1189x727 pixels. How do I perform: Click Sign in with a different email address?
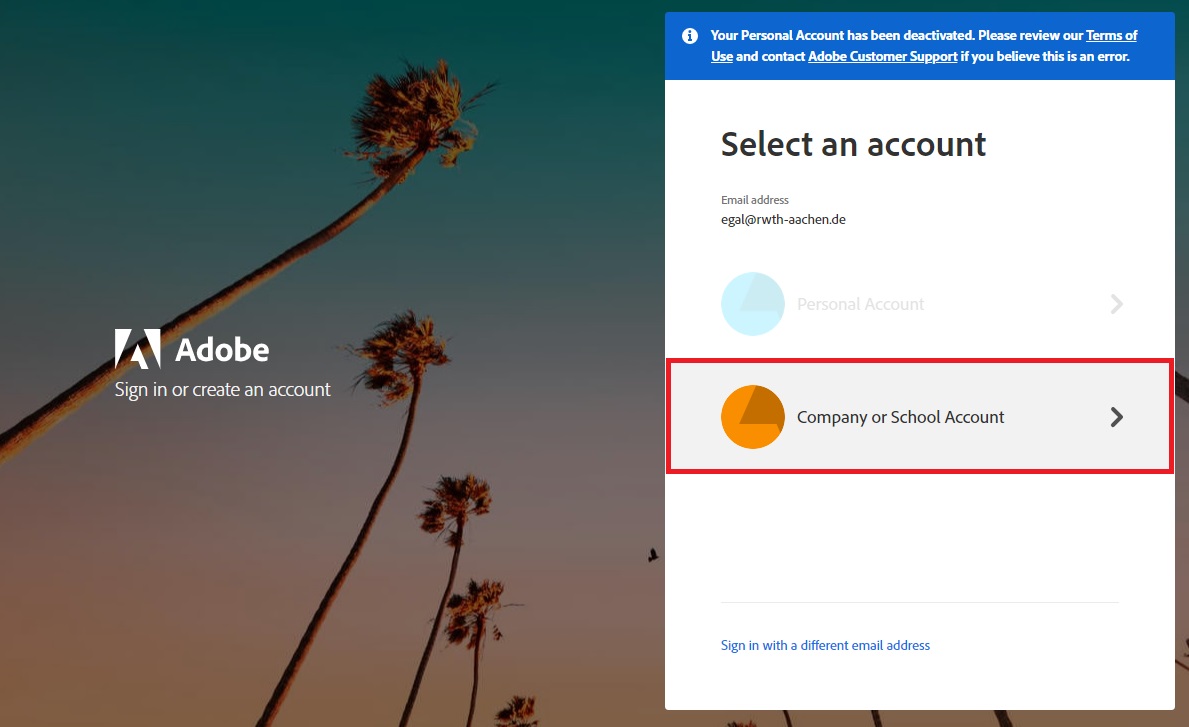tap(825, 645)
